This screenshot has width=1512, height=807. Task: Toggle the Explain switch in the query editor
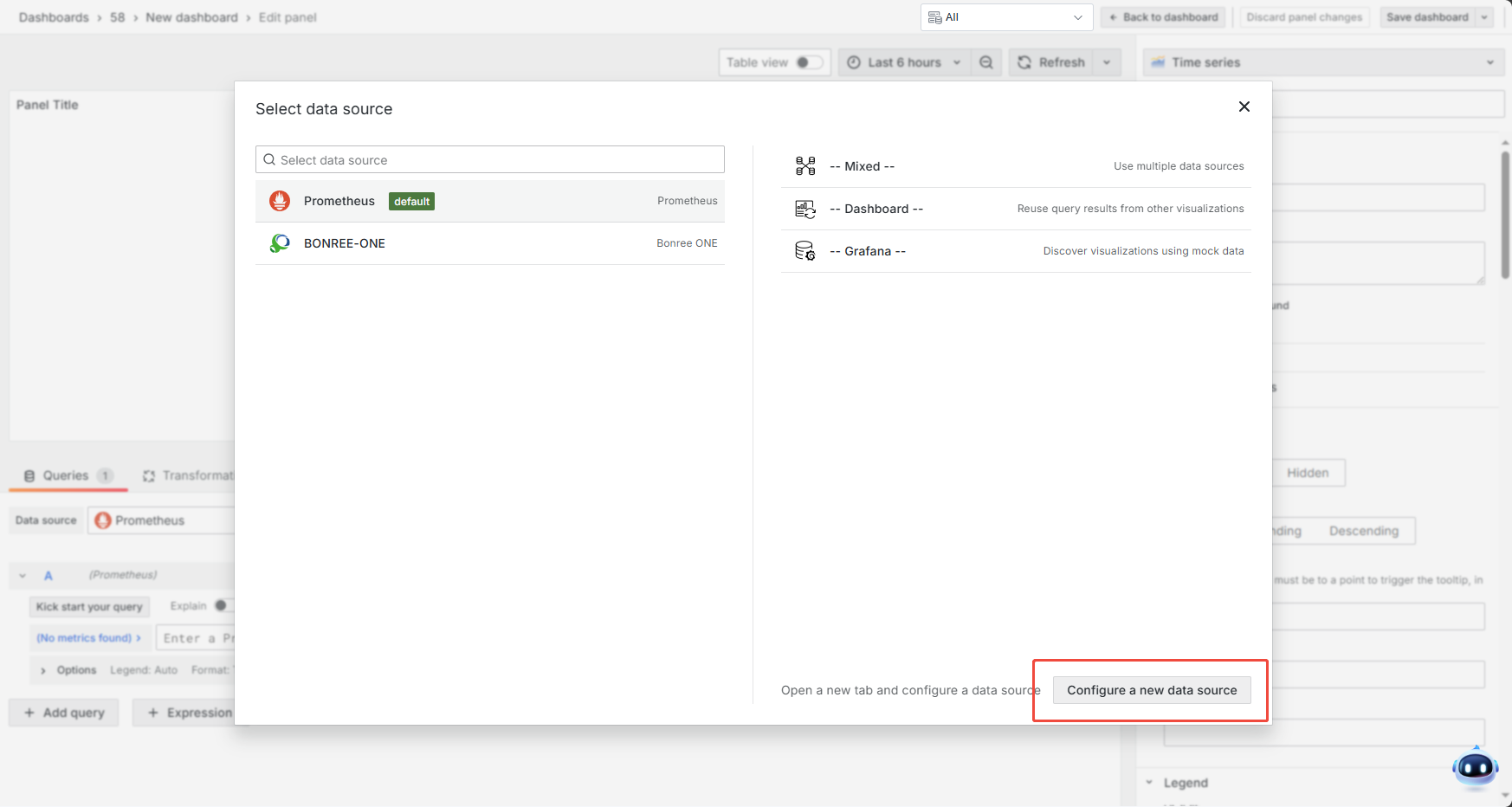[x=223, y=606]
